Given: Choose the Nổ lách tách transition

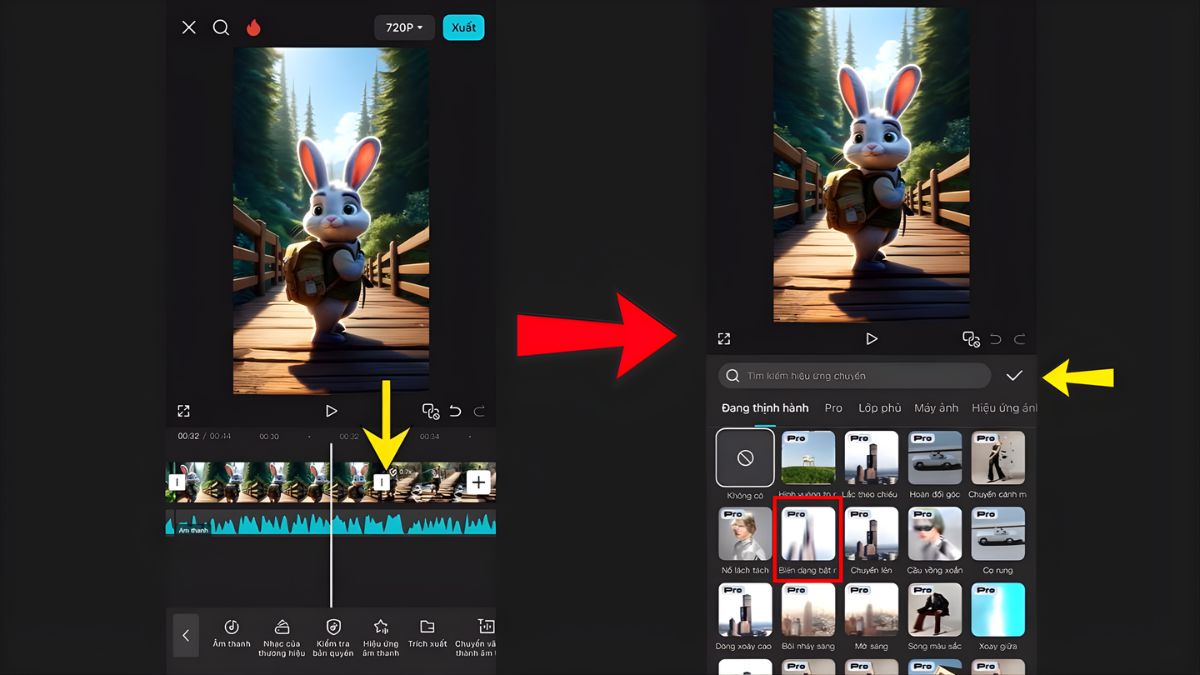Looking at the screenshot, I should (x=745, y=534).
